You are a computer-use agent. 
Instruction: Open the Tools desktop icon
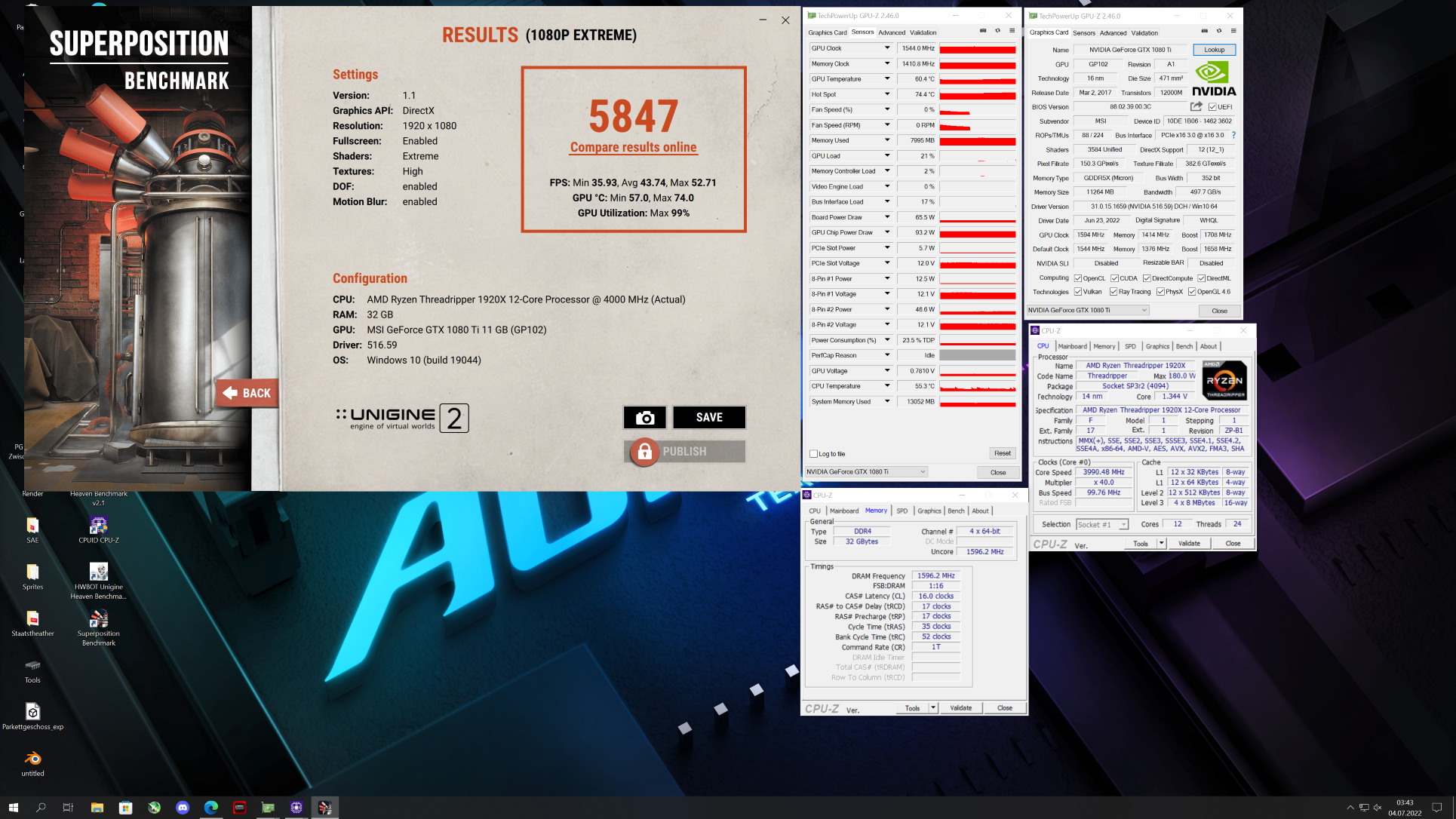click(x=32, y=670)
